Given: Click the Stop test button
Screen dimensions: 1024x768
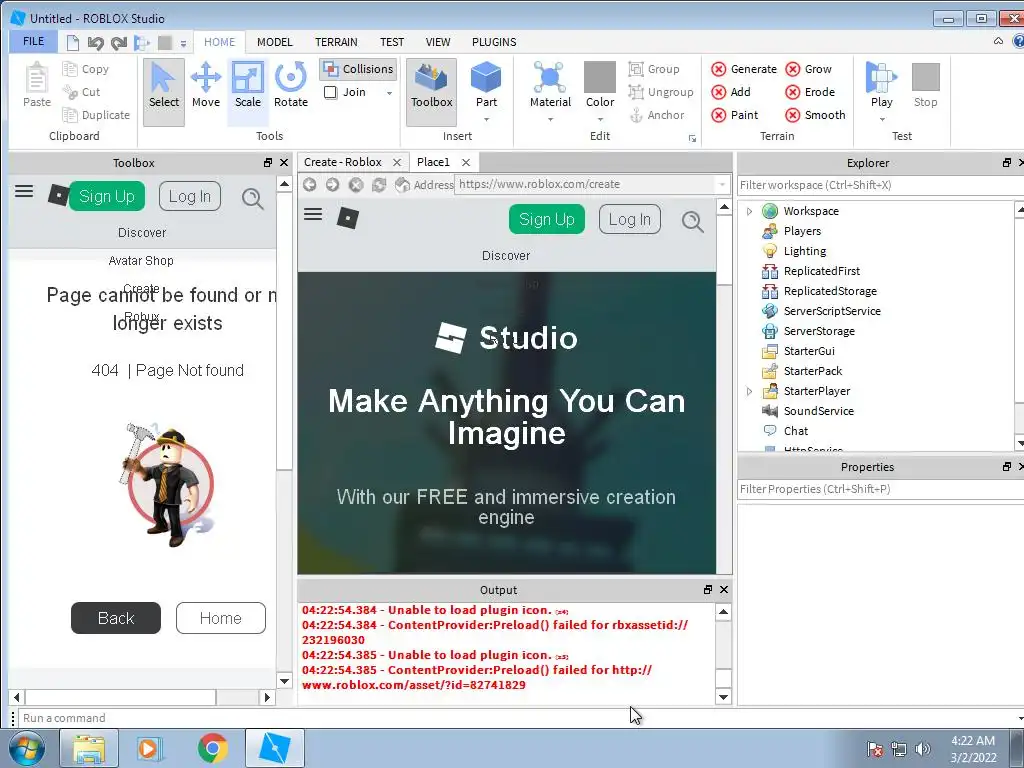Looking at the screenshot, I should click(925, 84).
